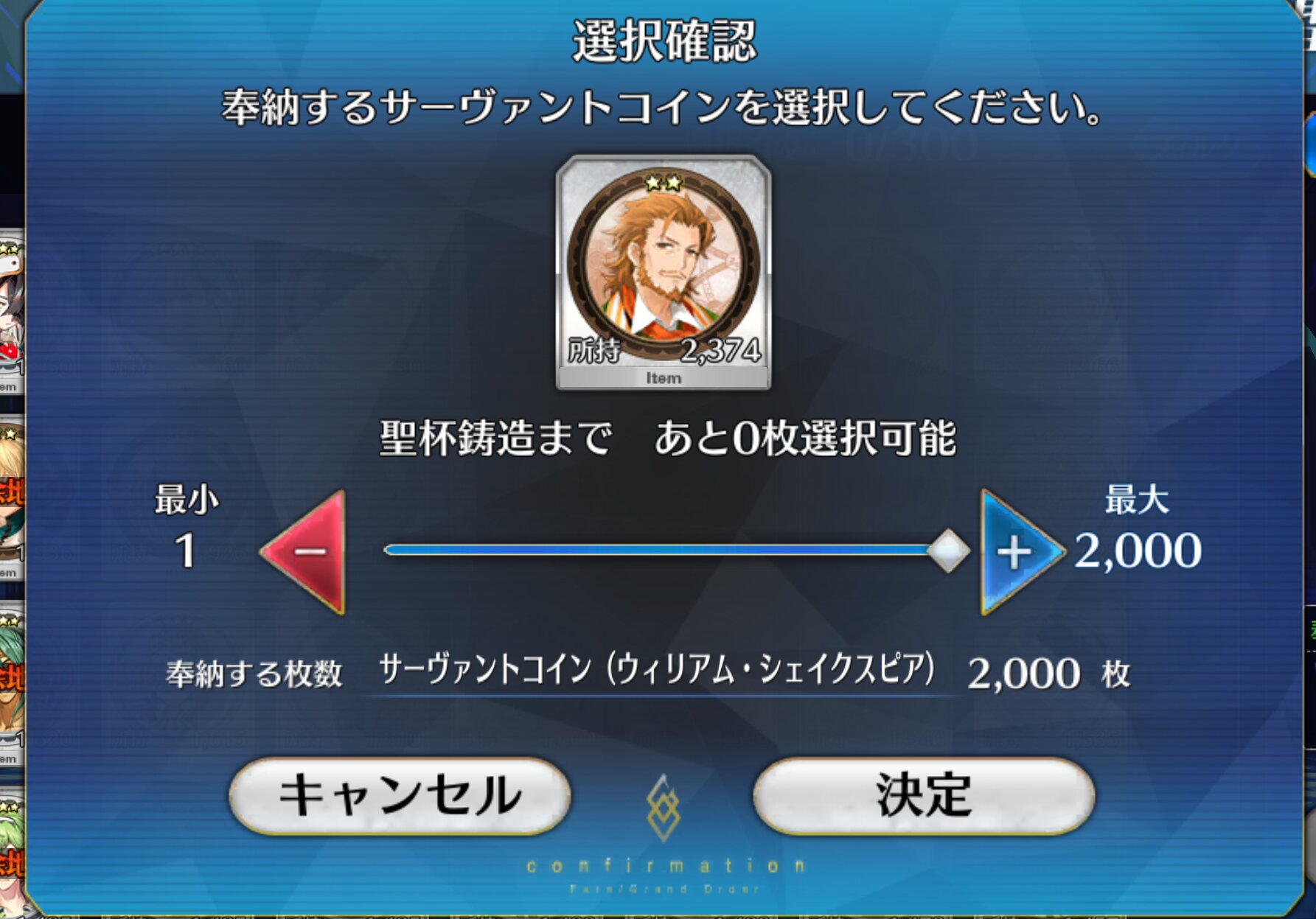
Task: Click the middle of the blue slider track
Action: point(656,550)
